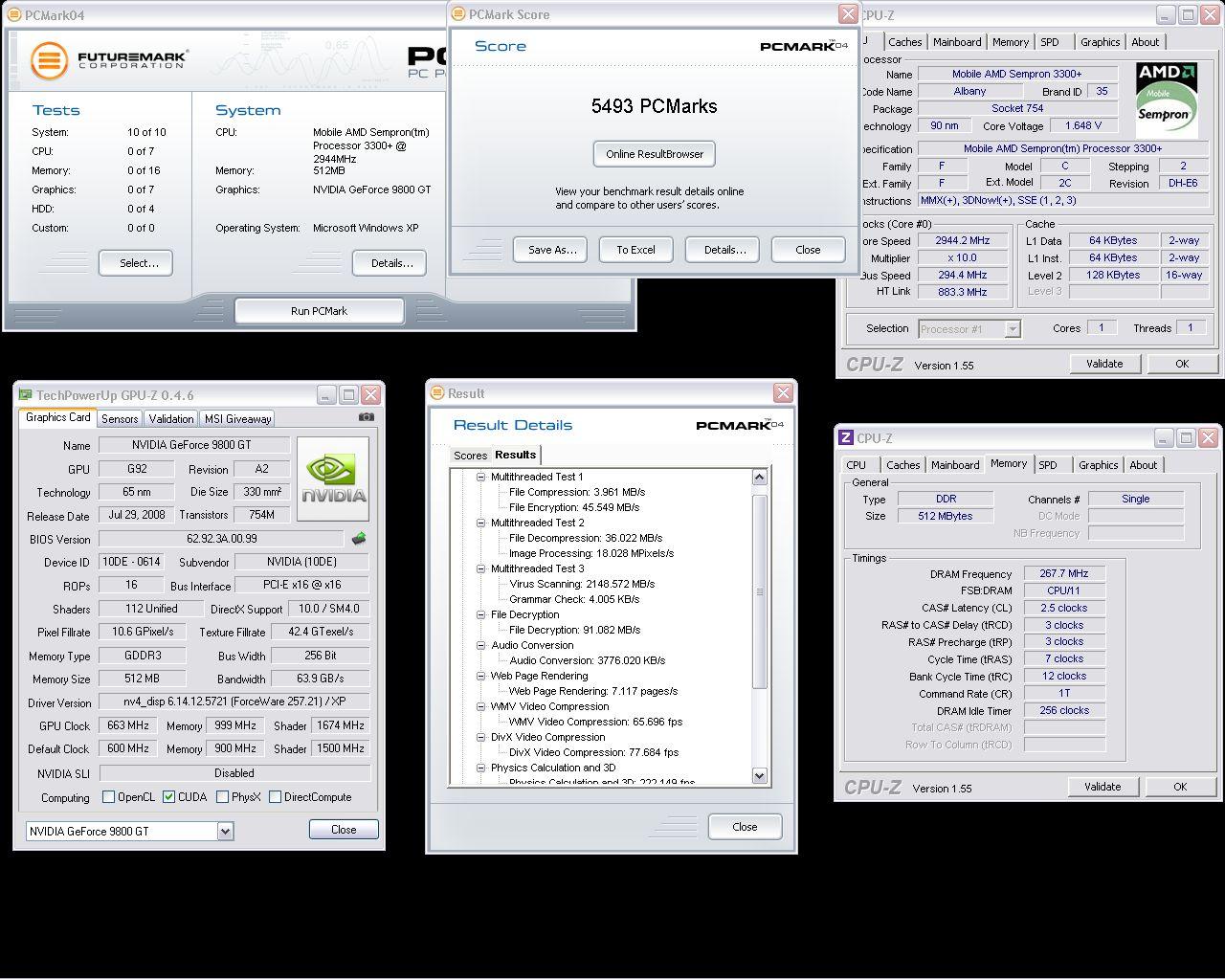The width and height of the screenshot is (1225, 980).
Task: Click Close in the Result window
Action: (745, 827)
